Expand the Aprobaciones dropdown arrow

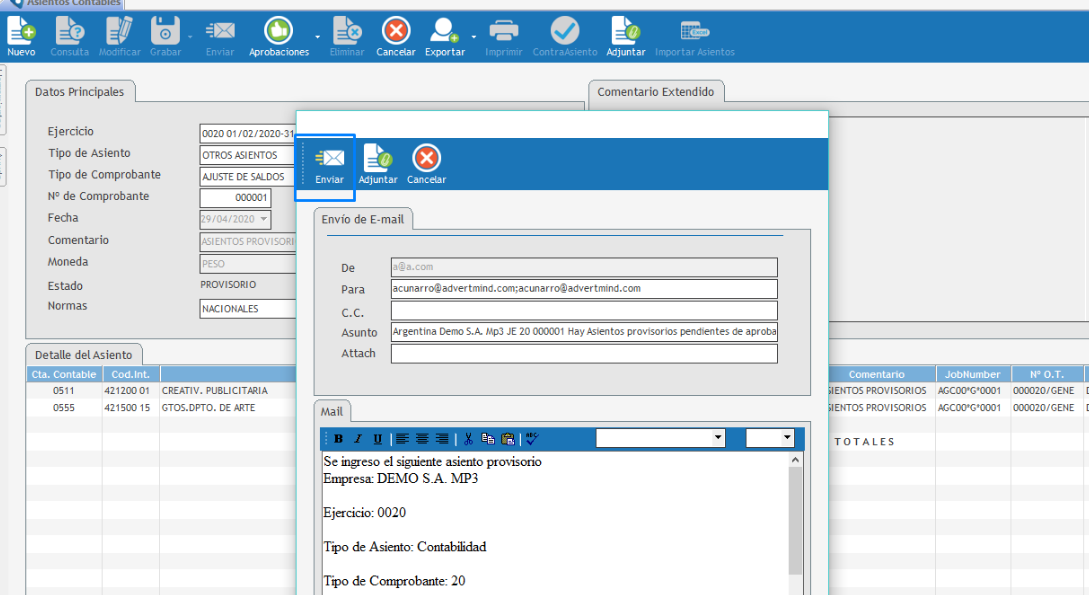(x=318, y=37)
